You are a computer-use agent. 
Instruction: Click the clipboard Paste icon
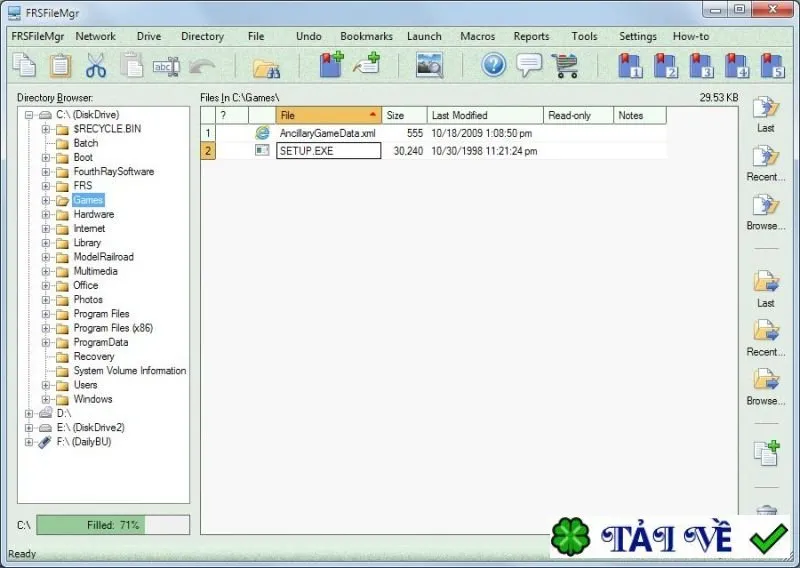(x=60, y=65)
